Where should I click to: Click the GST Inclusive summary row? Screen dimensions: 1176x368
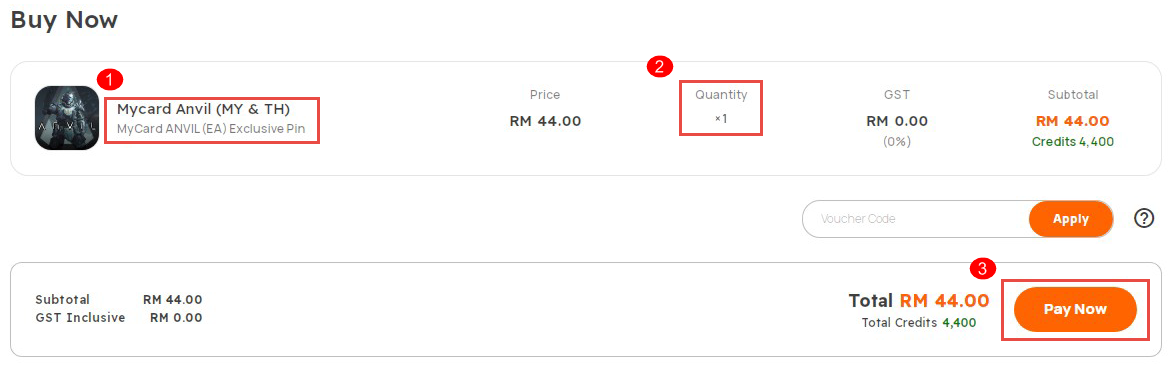coord(118,317)
